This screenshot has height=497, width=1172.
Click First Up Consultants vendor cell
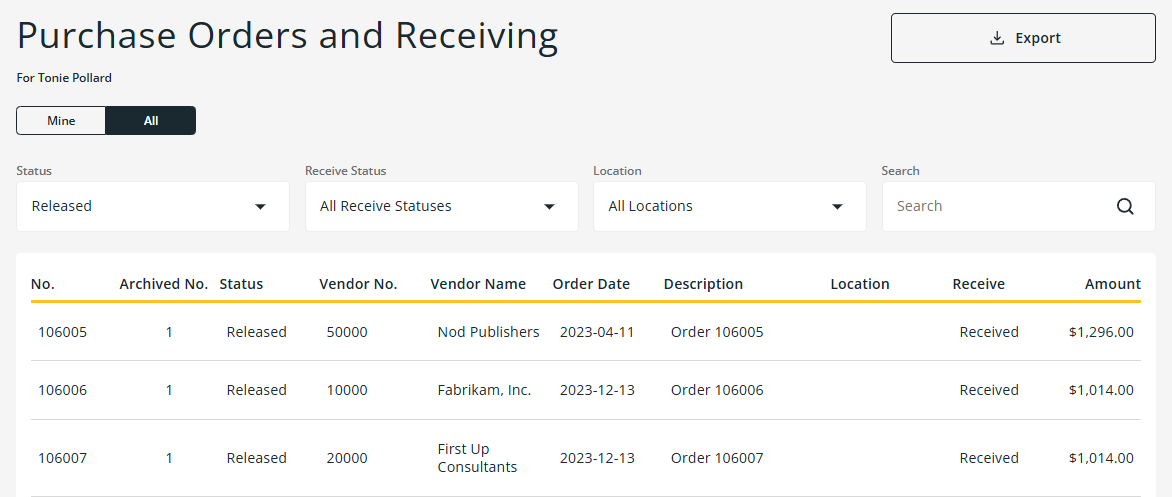477,458
